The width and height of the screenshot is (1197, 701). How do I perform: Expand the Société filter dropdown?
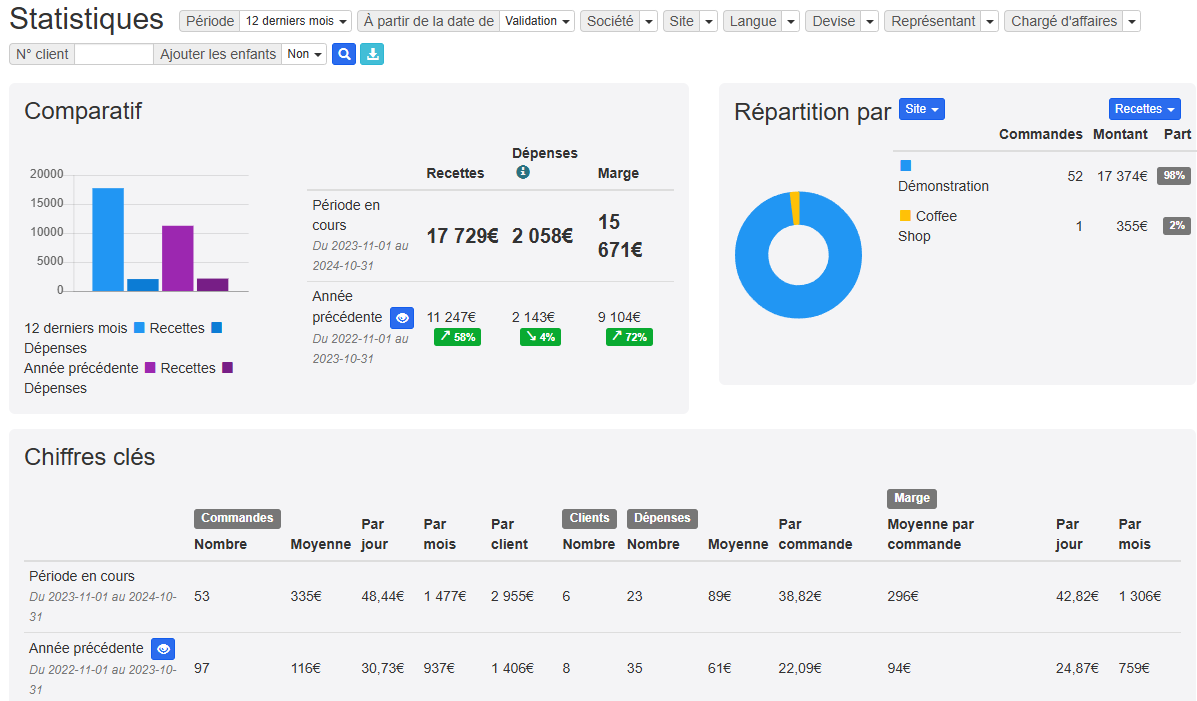pos(649,21)
